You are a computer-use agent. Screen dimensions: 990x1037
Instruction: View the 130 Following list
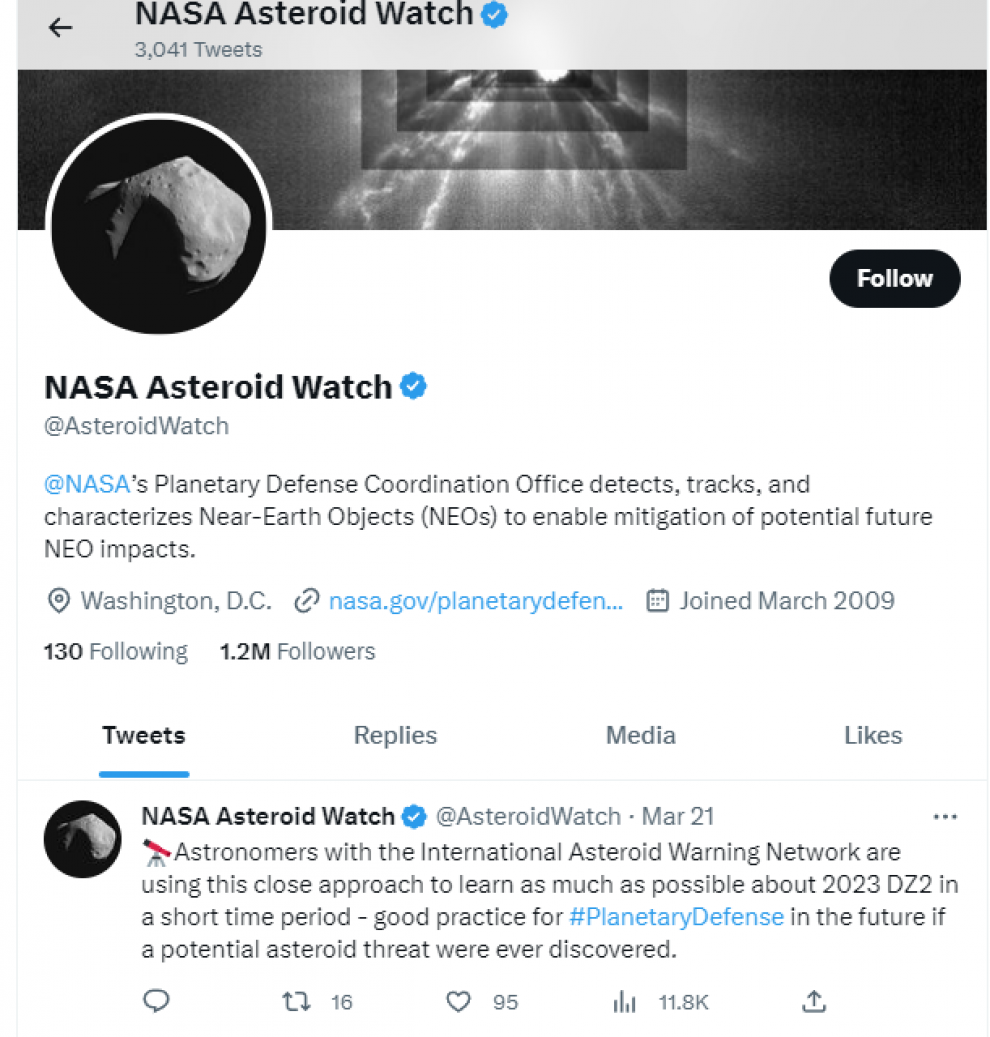point(116,651)
